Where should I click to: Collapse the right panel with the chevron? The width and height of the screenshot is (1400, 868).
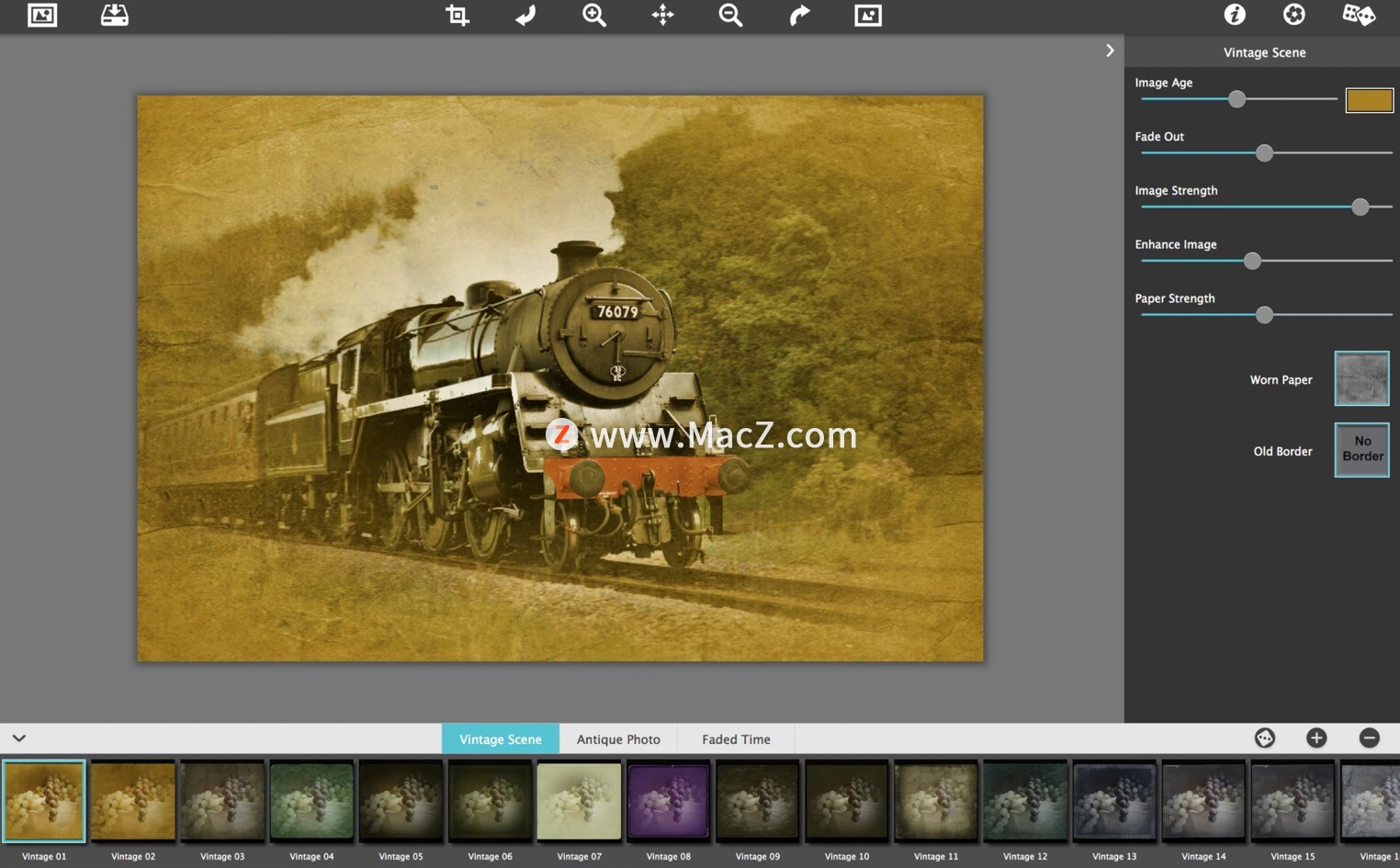point(1110,51)
